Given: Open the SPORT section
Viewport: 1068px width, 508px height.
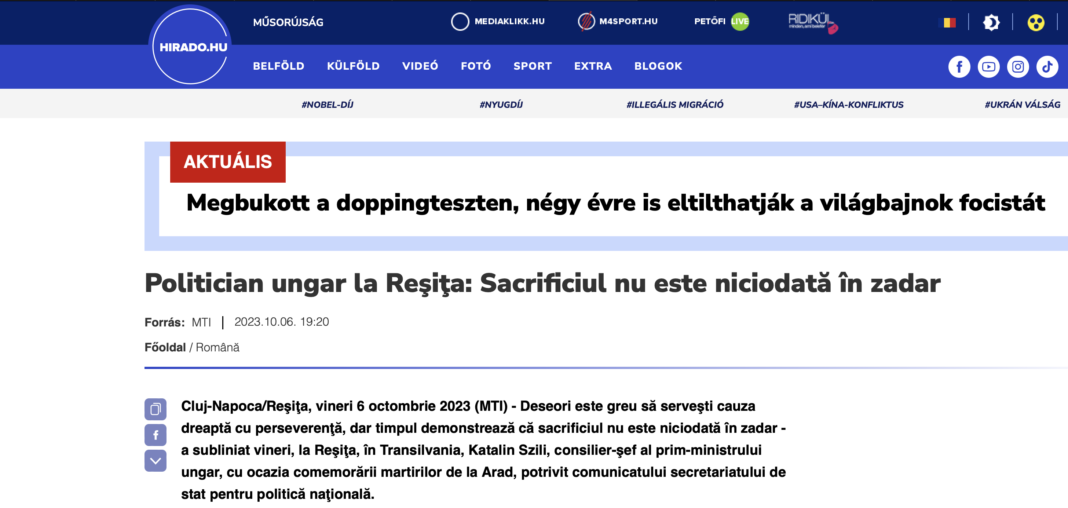Looking at the screenshot, I should pyautogui.click(x=533, y=67).
